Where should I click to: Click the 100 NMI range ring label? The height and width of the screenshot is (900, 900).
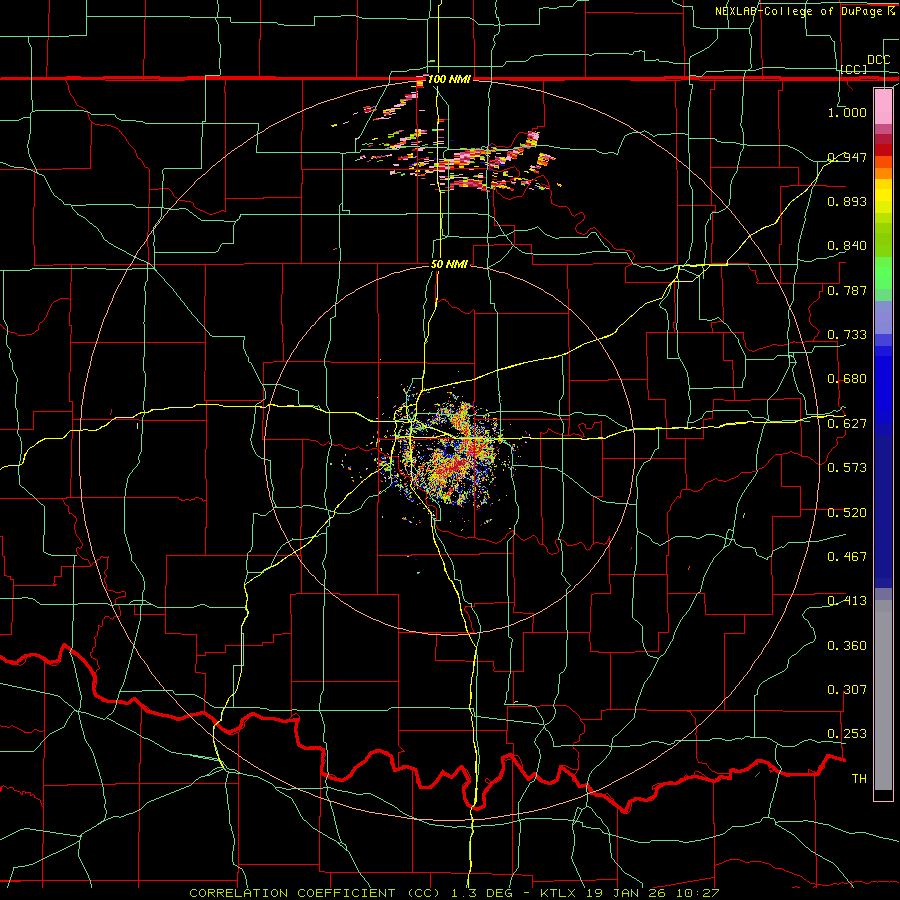click(449, 79)
